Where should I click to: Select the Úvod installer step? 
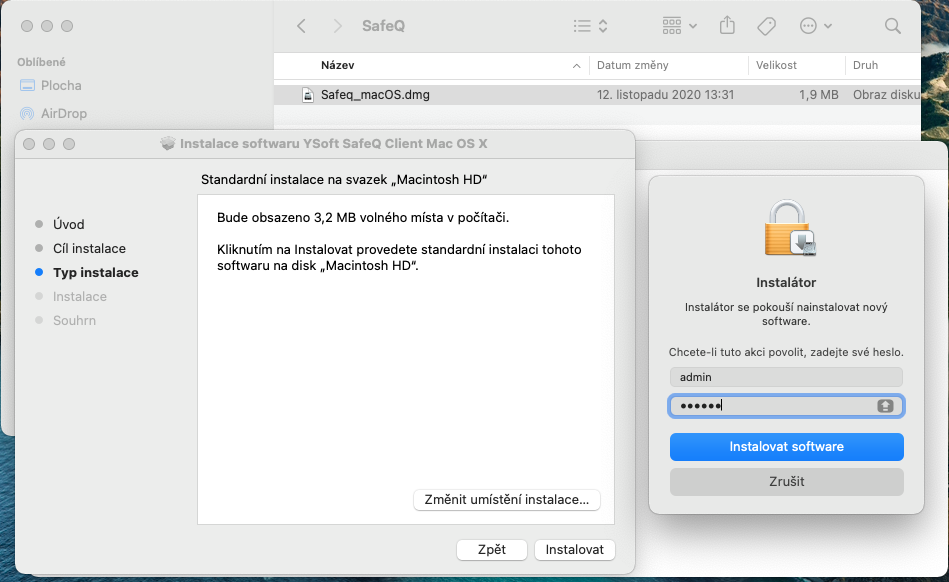[68, 224]
